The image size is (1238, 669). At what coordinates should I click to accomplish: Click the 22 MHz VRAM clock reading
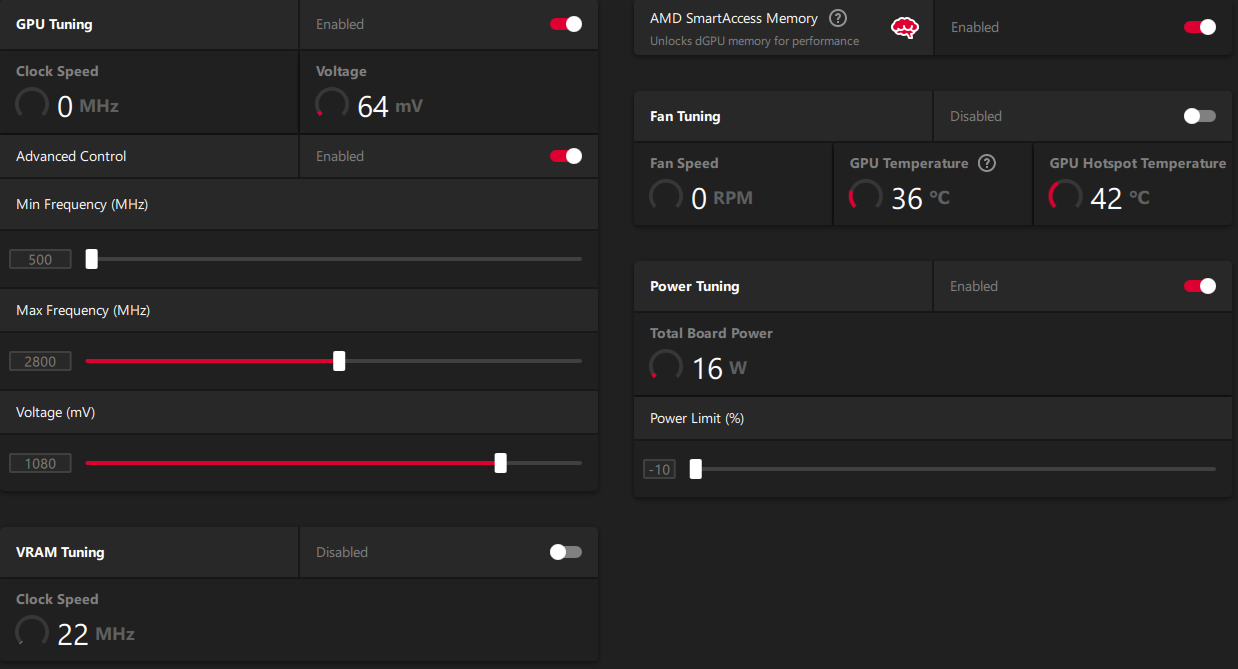96,634
